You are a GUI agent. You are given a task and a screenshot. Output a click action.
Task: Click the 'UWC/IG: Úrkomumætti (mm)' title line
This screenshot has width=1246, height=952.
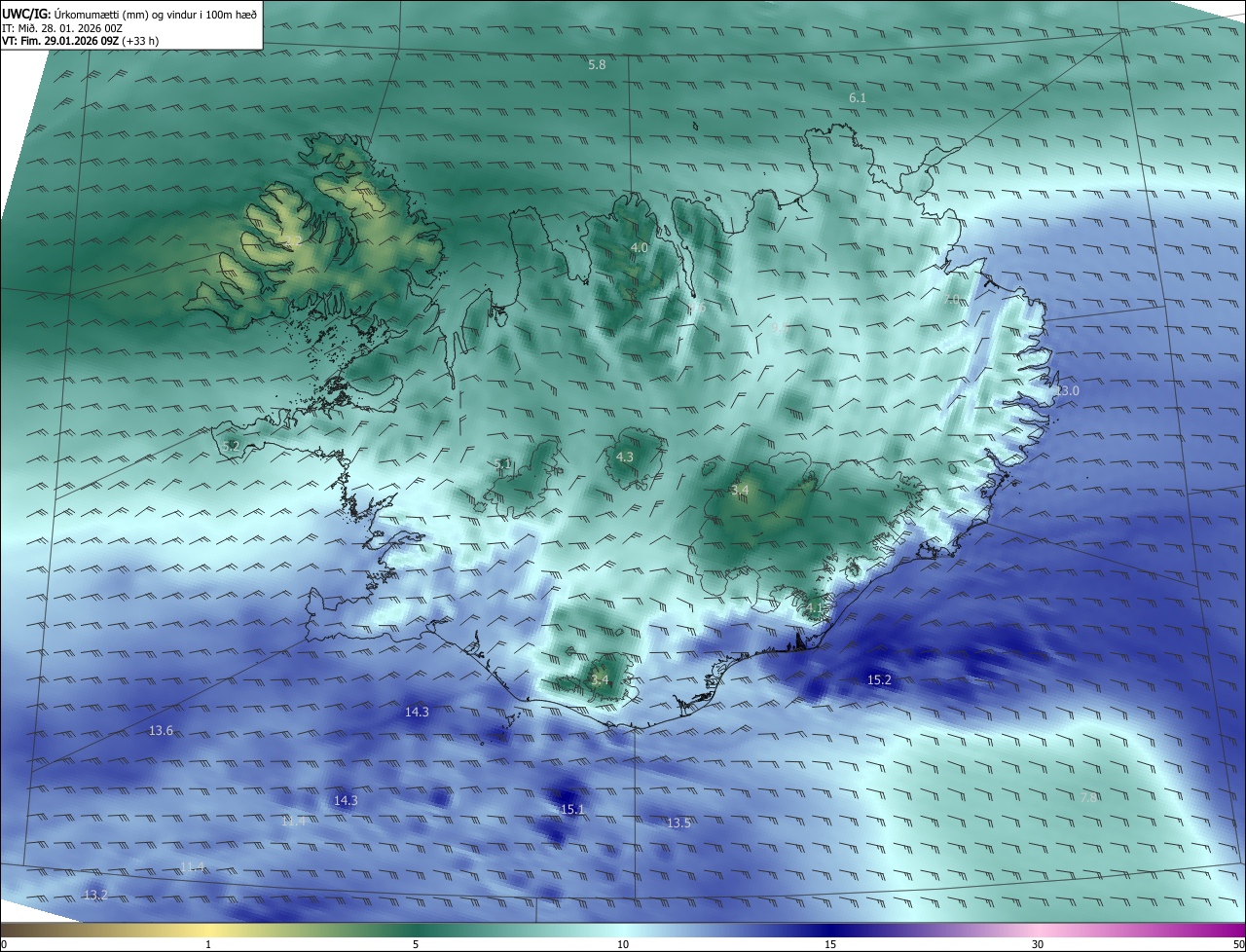(129, 14)
